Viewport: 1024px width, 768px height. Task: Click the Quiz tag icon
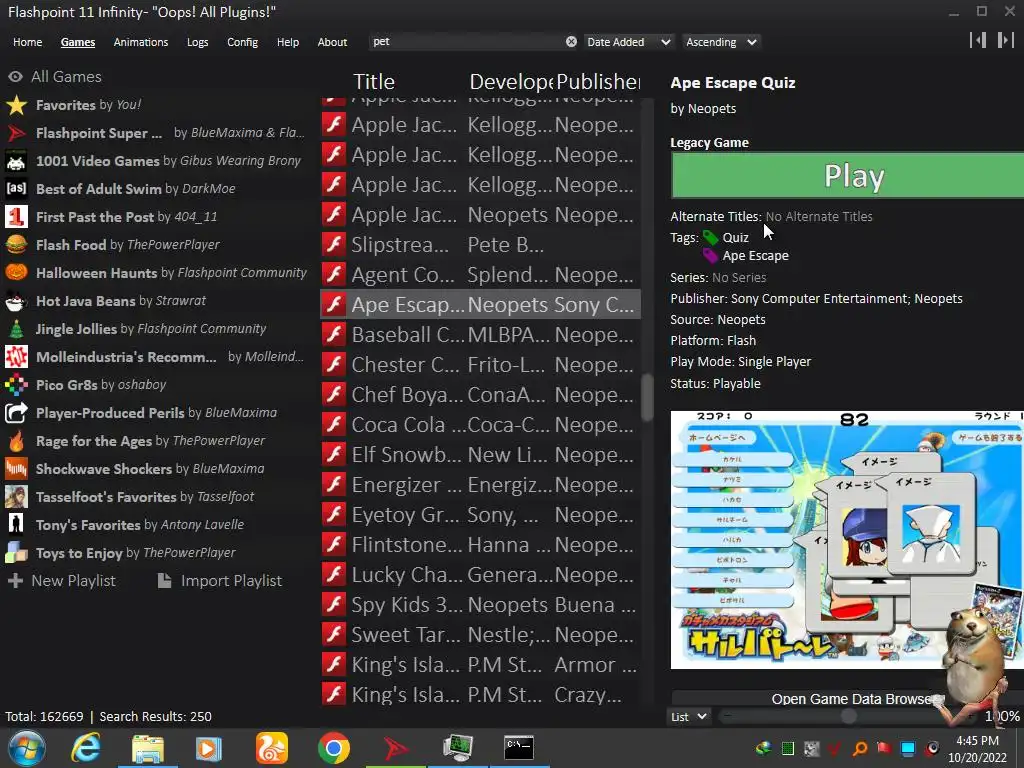pos(710,238)
